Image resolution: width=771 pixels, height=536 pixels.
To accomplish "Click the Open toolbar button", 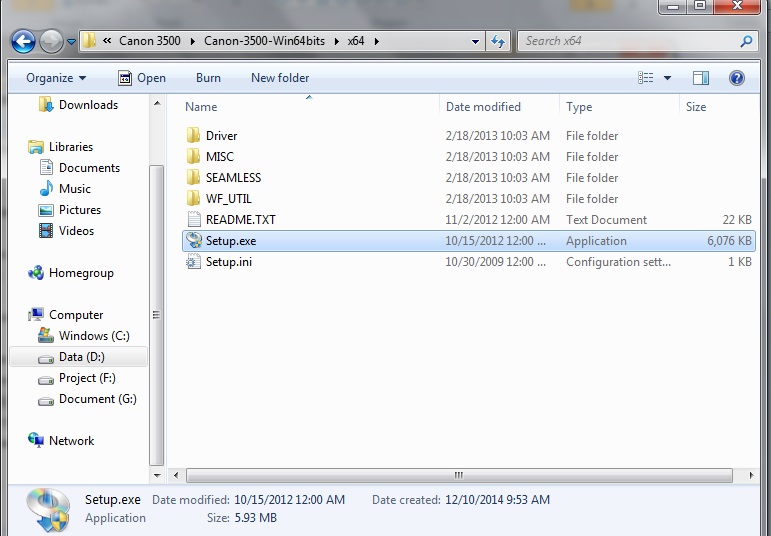I will click(x=142, y=78).
